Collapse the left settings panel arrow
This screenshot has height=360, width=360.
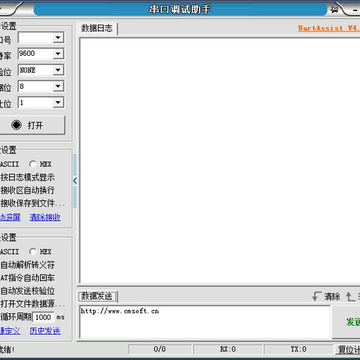point(75,181)
